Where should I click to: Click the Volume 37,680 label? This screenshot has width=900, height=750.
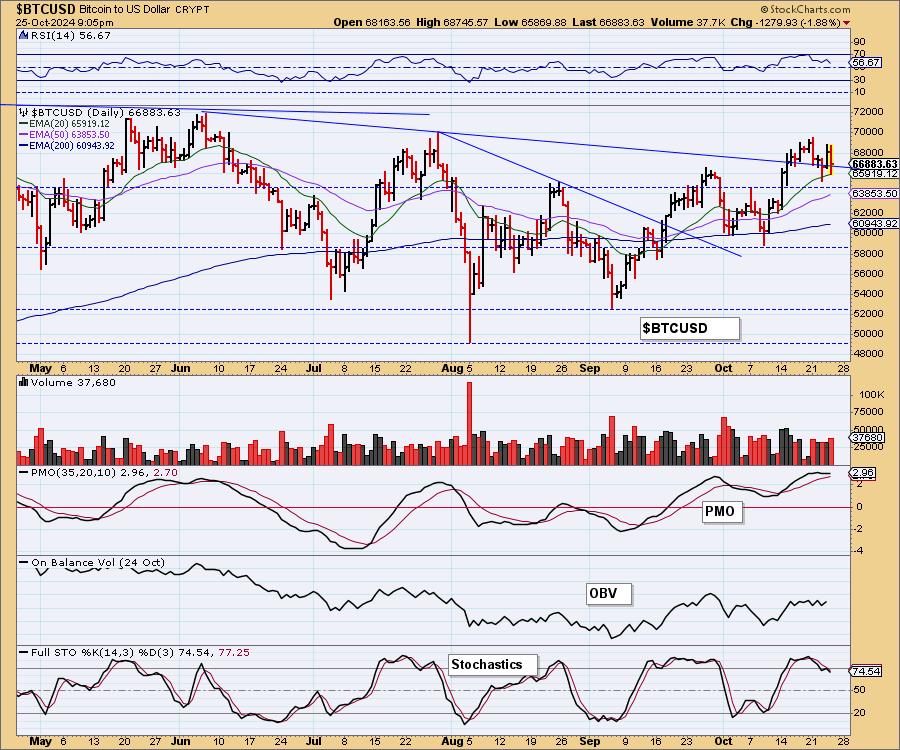click(x=73, y=382)
